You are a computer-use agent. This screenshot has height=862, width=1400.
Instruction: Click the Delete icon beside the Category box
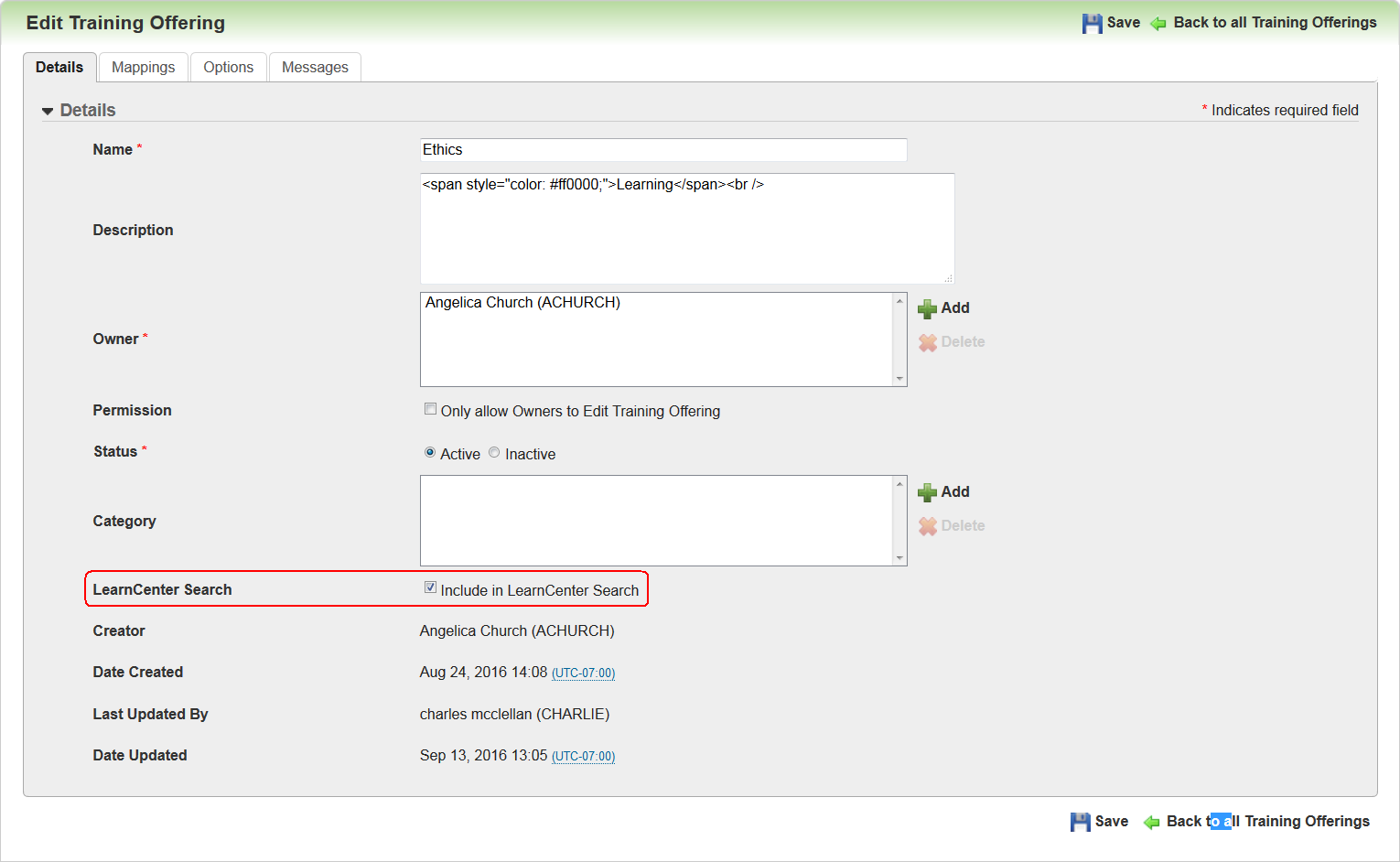(929, 525)
